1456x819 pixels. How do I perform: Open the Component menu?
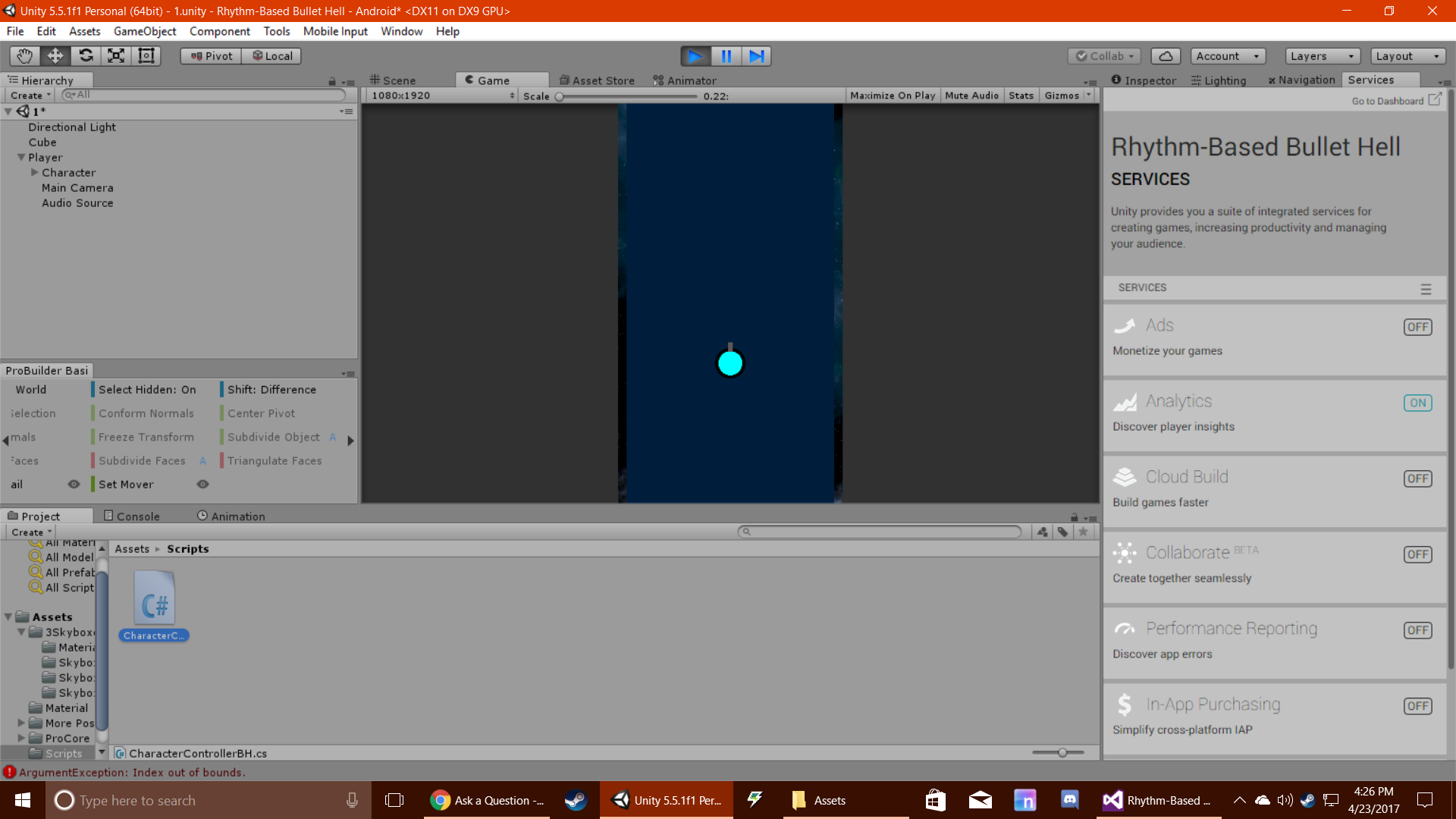click(x=220, y=31)
